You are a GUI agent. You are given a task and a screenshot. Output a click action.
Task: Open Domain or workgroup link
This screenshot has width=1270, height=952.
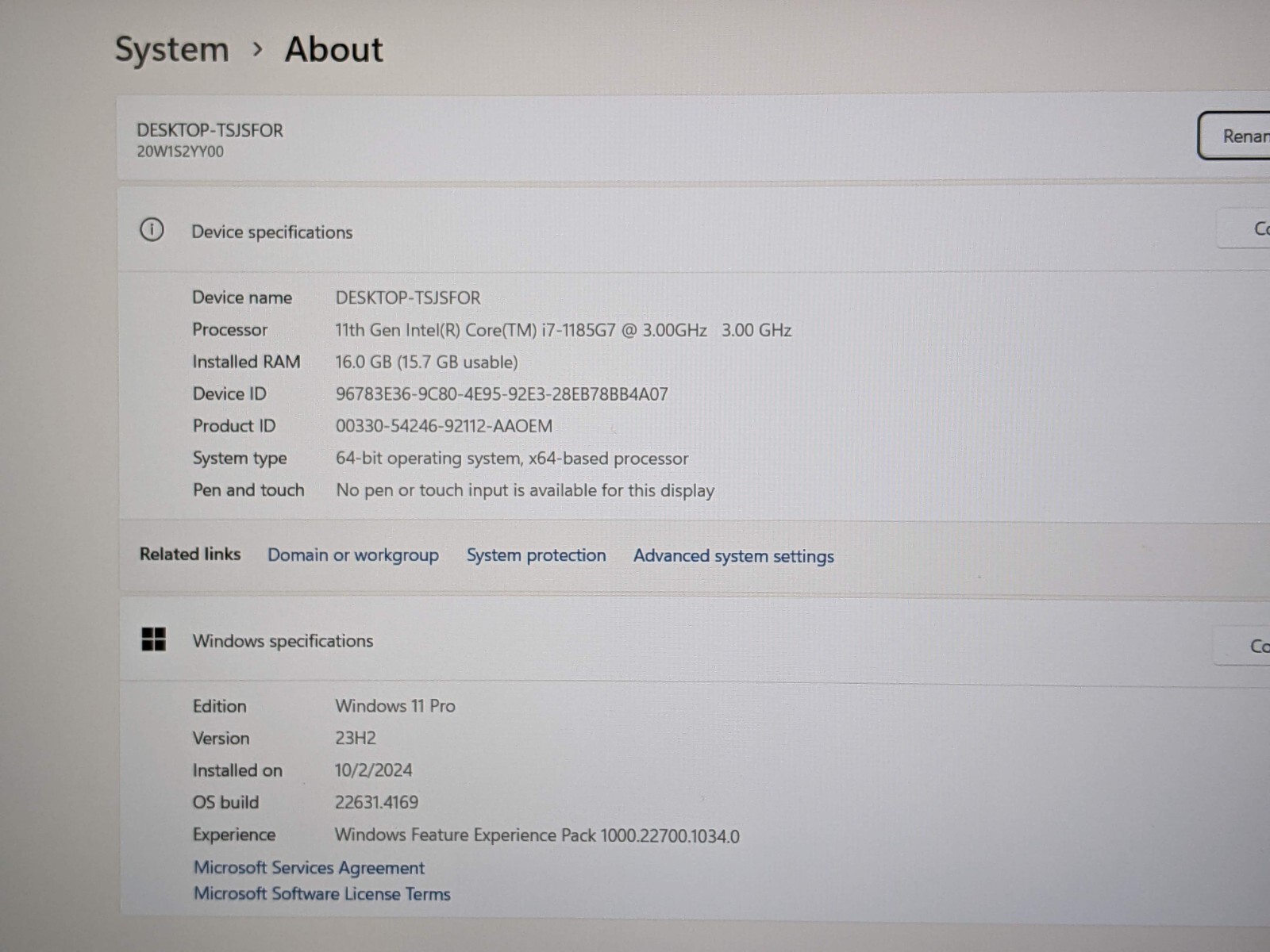[x=352, y=555]
